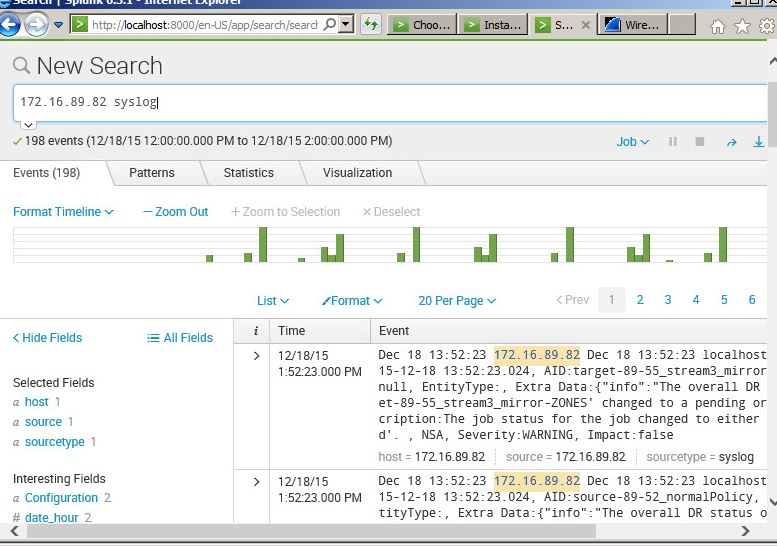The height and width of the screenshot is (546, 777).
Task: Expand the search box with chevron
Action: pos(28,125)
